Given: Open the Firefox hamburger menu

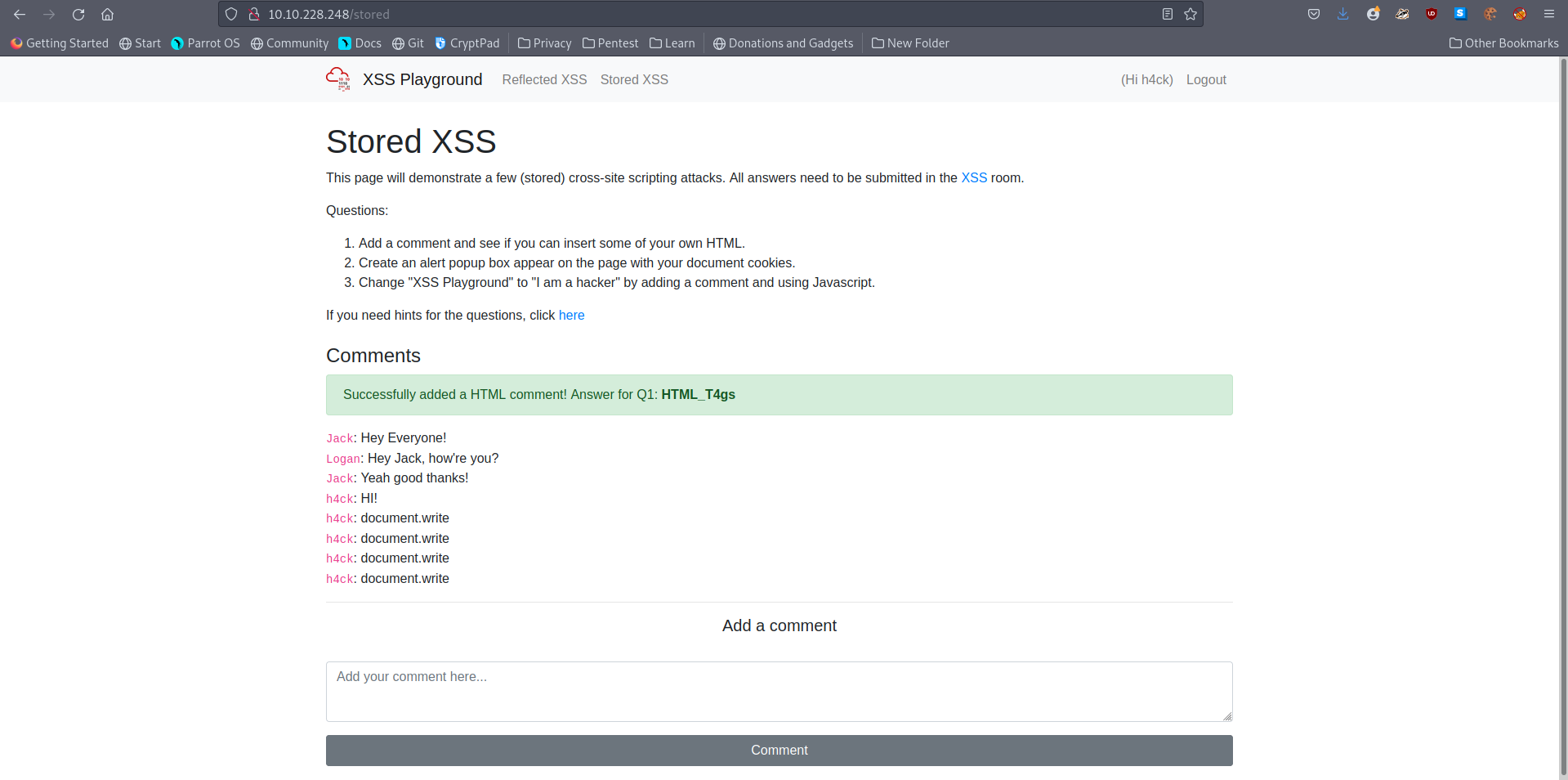Looking at the screenshot, I should [1548, 14].
